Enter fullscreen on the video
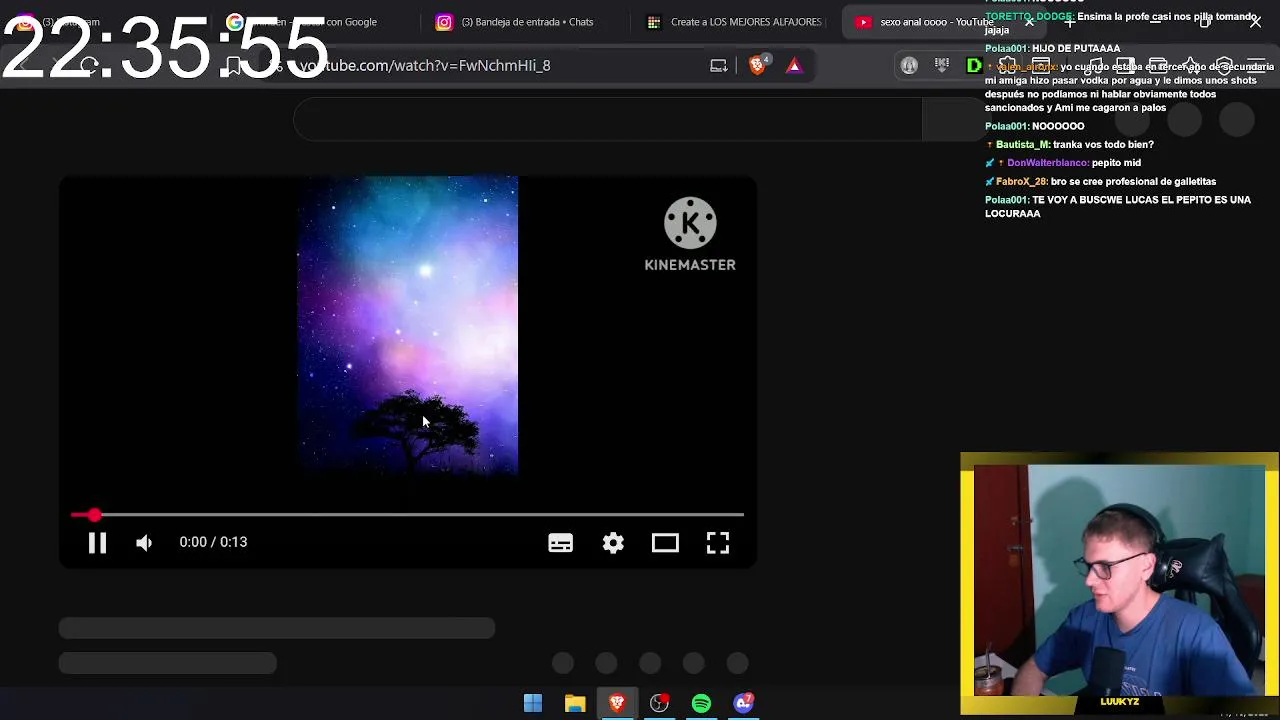Image resolution: width=1280 pixels, height=720 pixels. tap(718, 542)
